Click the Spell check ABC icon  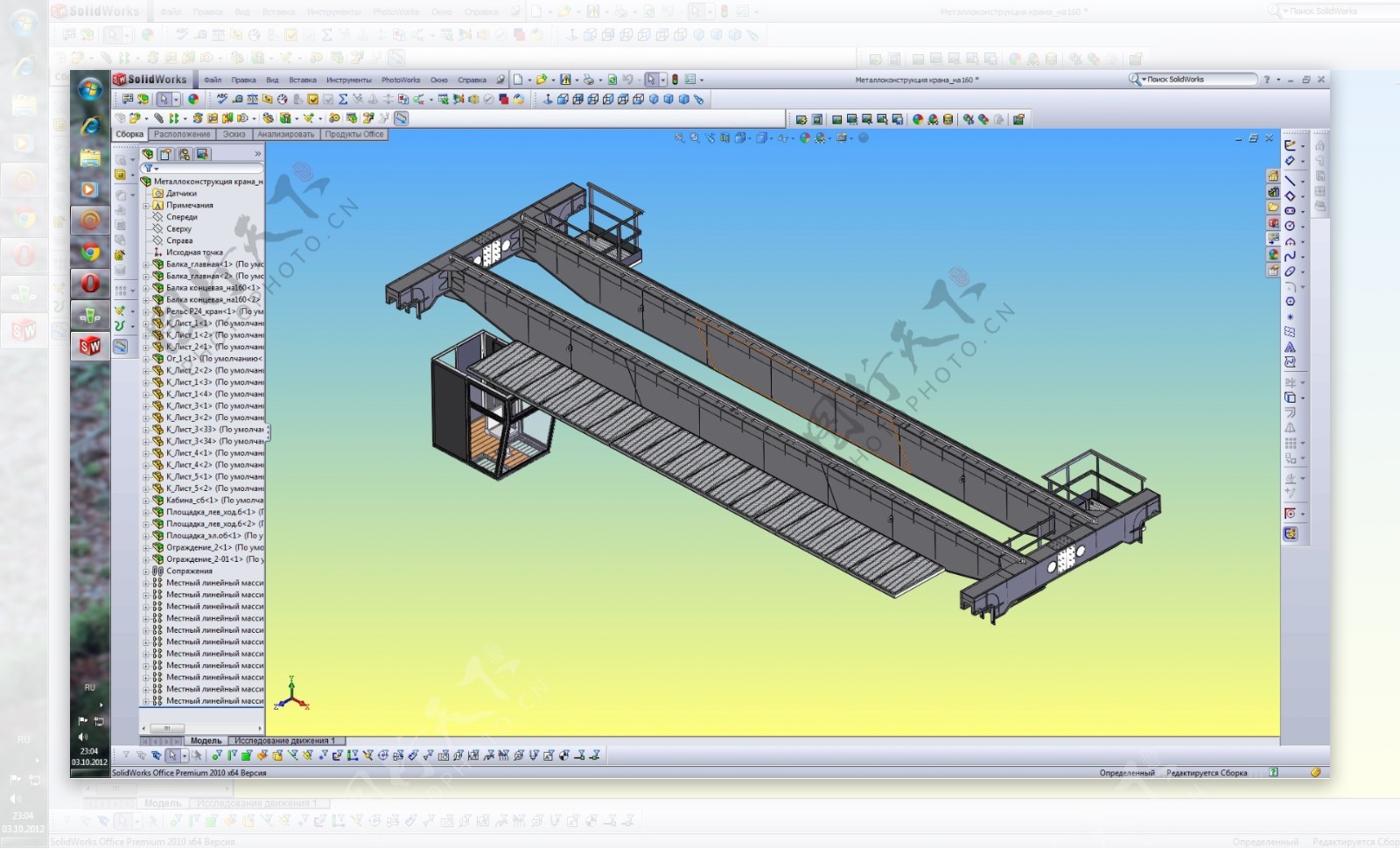click(x=222, y=99)
